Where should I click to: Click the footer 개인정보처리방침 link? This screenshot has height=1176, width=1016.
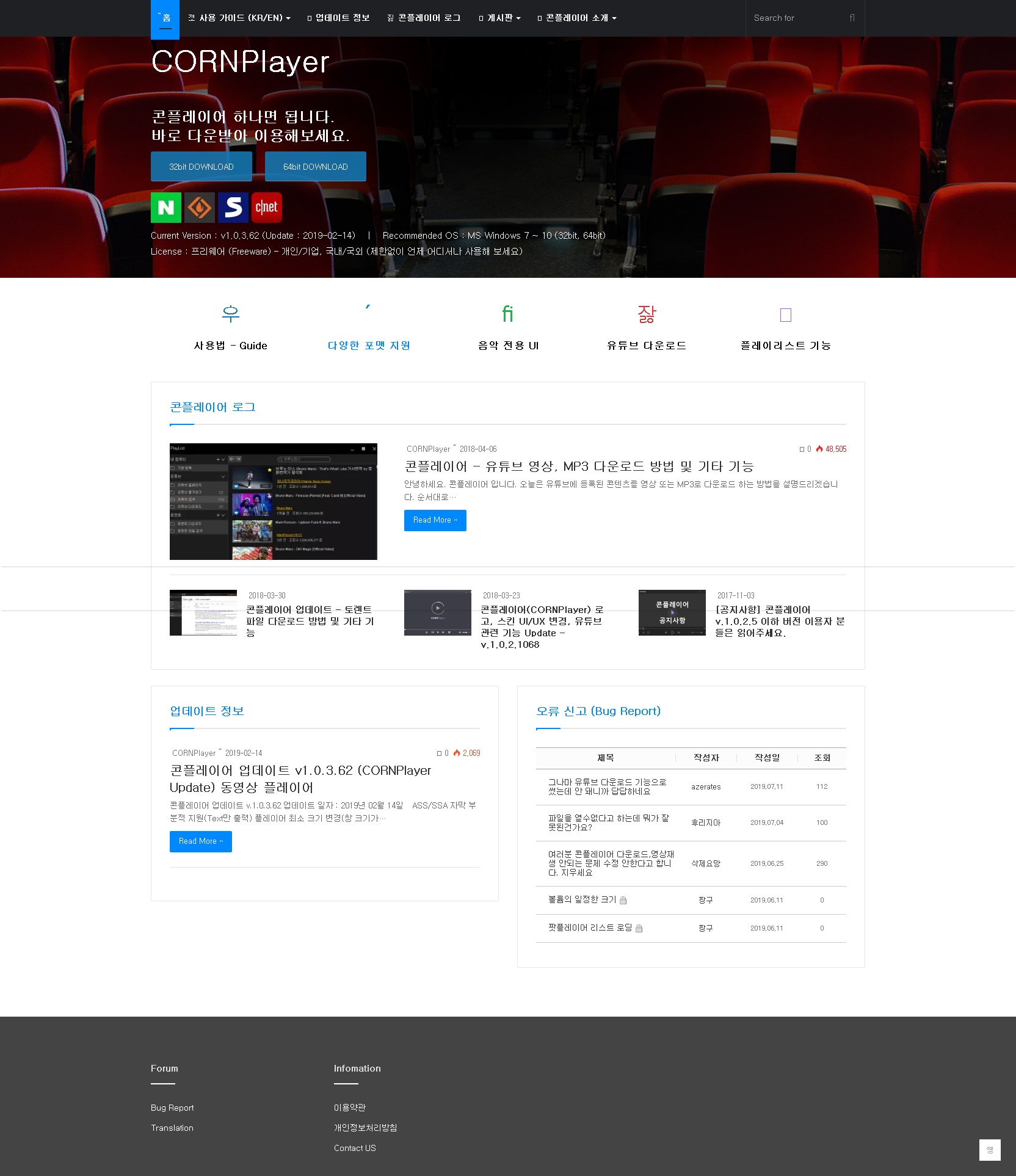(x=366, y=1128)
